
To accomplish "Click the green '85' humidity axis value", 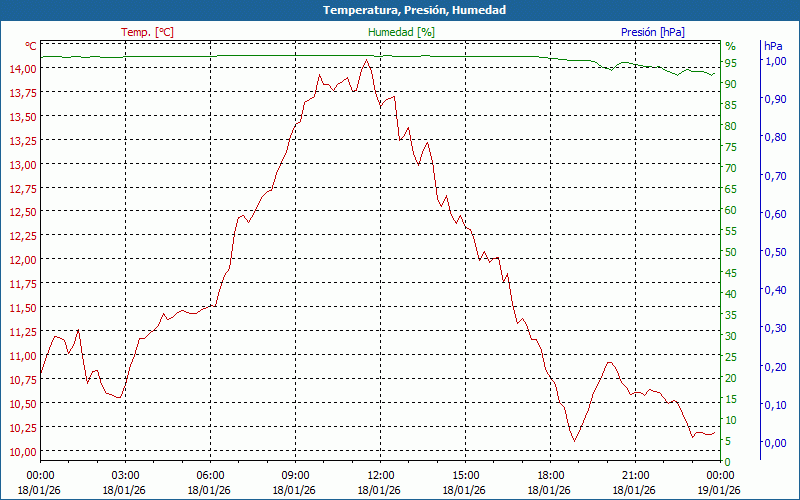I will pyautogui.click(x=731, y=105).
